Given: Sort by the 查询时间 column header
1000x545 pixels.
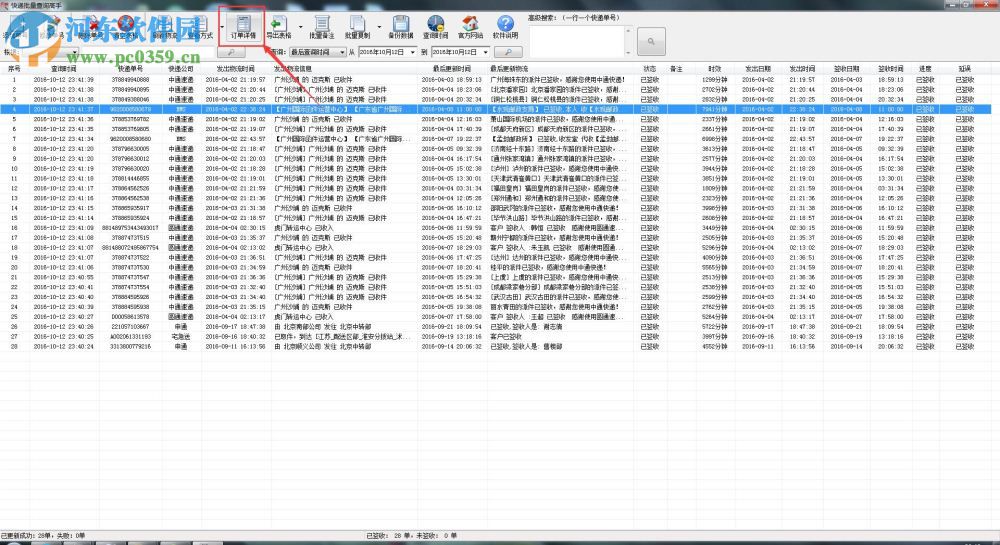Looking at the screenshot, I should [x=63, y=69].
